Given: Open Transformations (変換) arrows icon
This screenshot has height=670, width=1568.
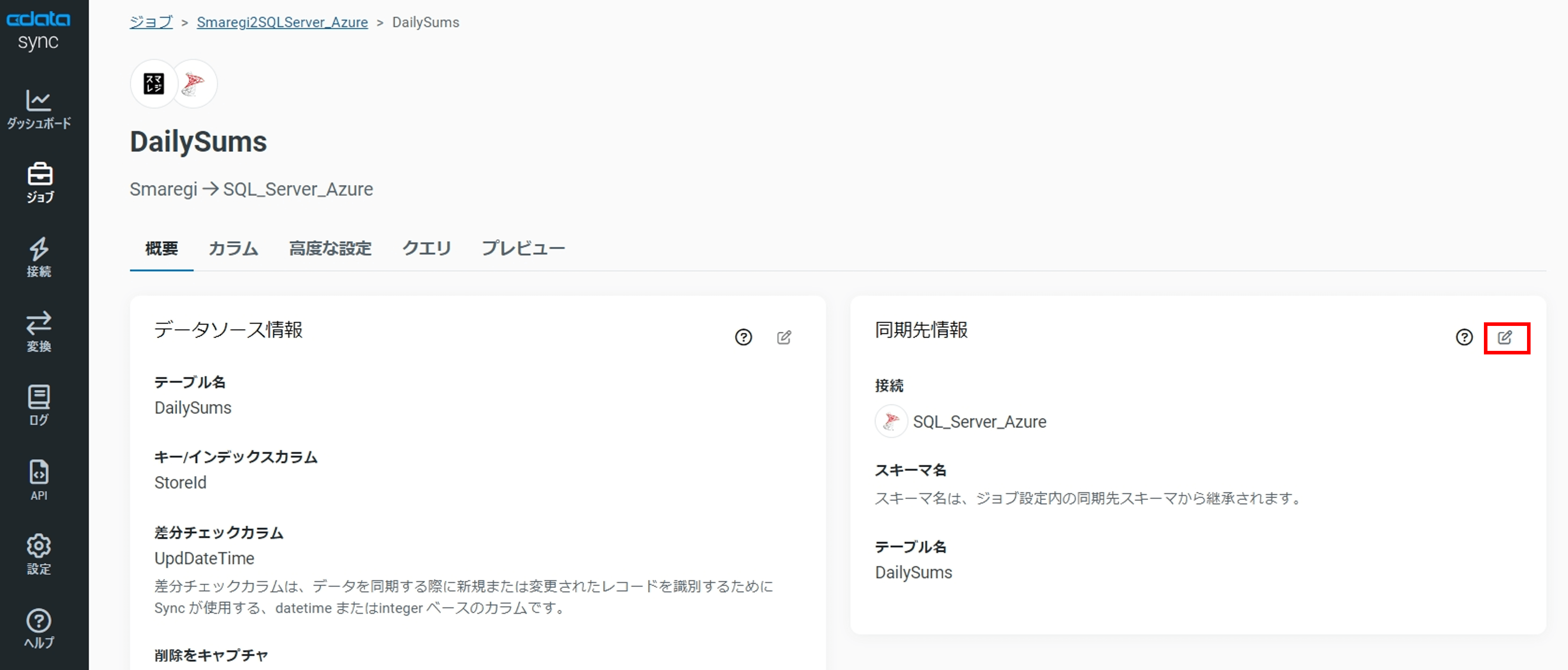Looking at the screenshot, I should (38, 332).
